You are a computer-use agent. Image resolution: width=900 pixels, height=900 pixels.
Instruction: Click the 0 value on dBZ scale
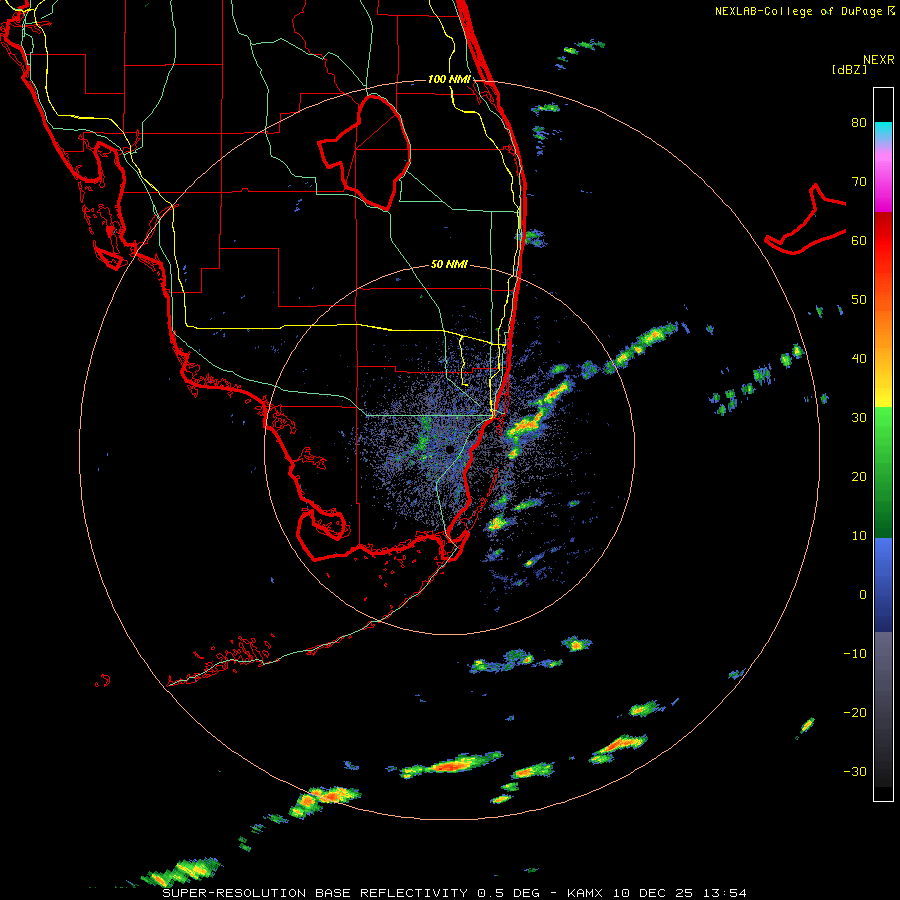click(x=863, y=595)
